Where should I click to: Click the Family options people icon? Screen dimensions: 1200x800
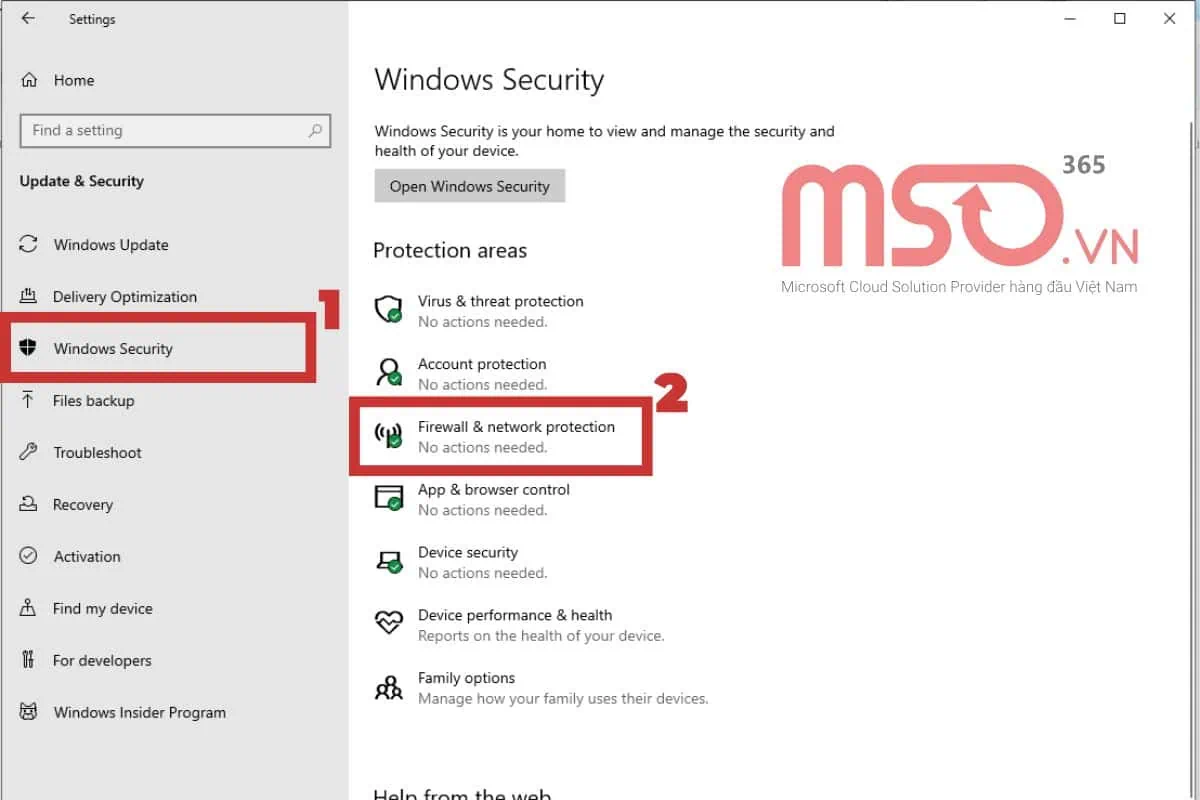[388, 687]
